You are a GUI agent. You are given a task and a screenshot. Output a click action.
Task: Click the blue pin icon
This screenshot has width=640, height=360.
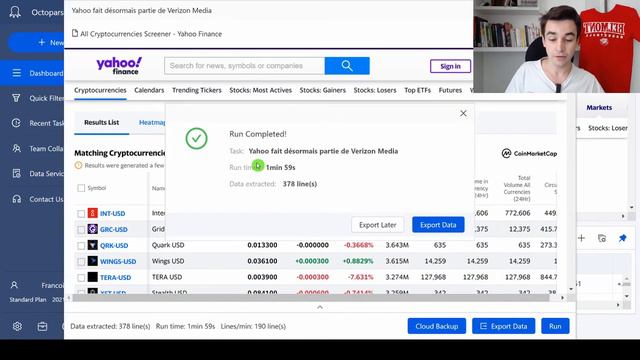(x=622, y=238)
